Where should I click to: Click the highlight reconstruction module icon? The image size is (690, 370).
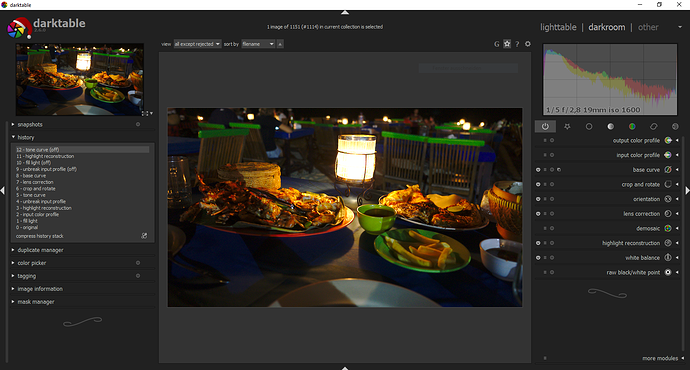(668, 243)
